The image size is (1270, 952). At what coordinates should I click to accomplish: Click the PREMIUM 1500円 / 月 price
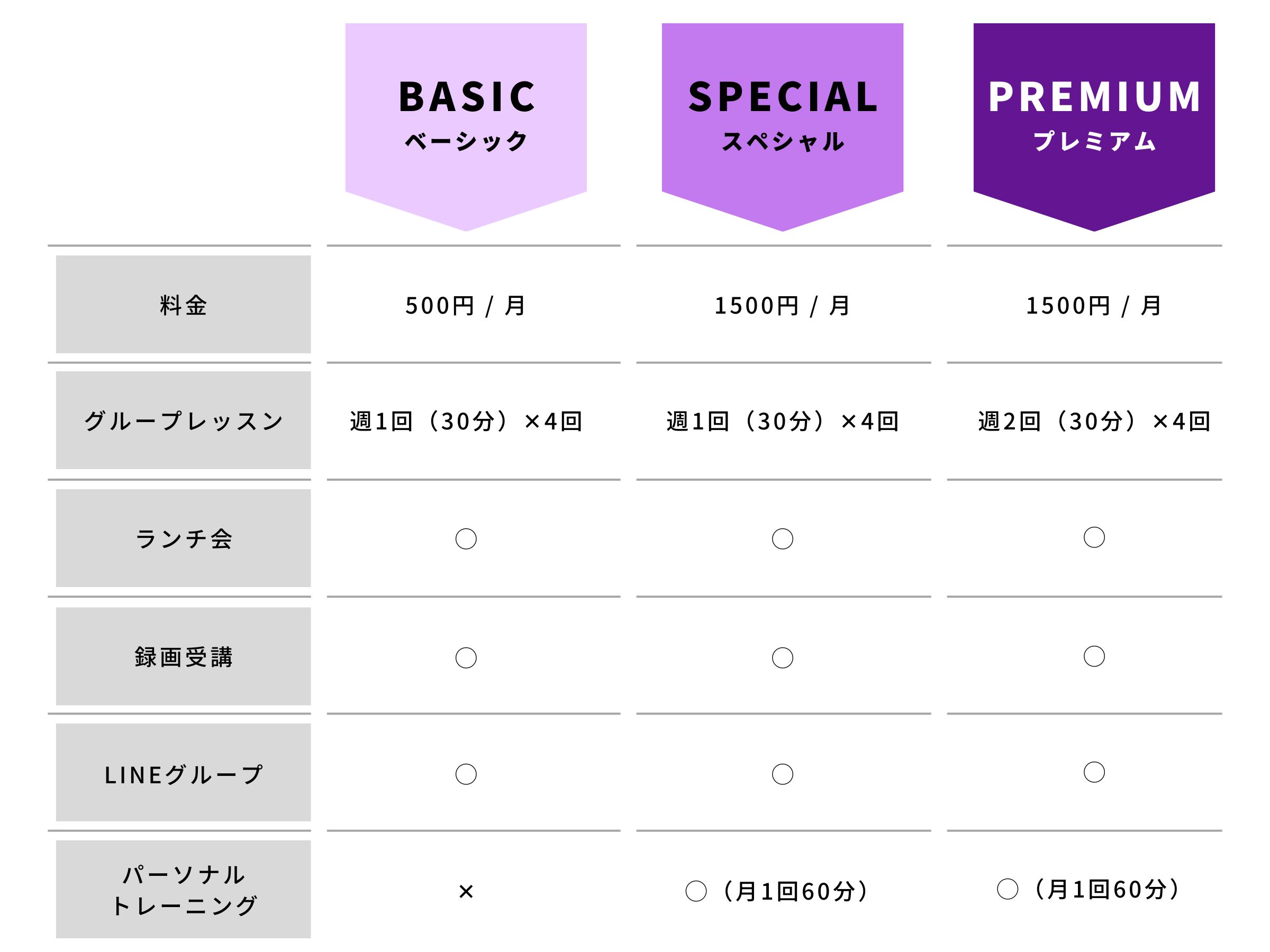[1094, 305]
